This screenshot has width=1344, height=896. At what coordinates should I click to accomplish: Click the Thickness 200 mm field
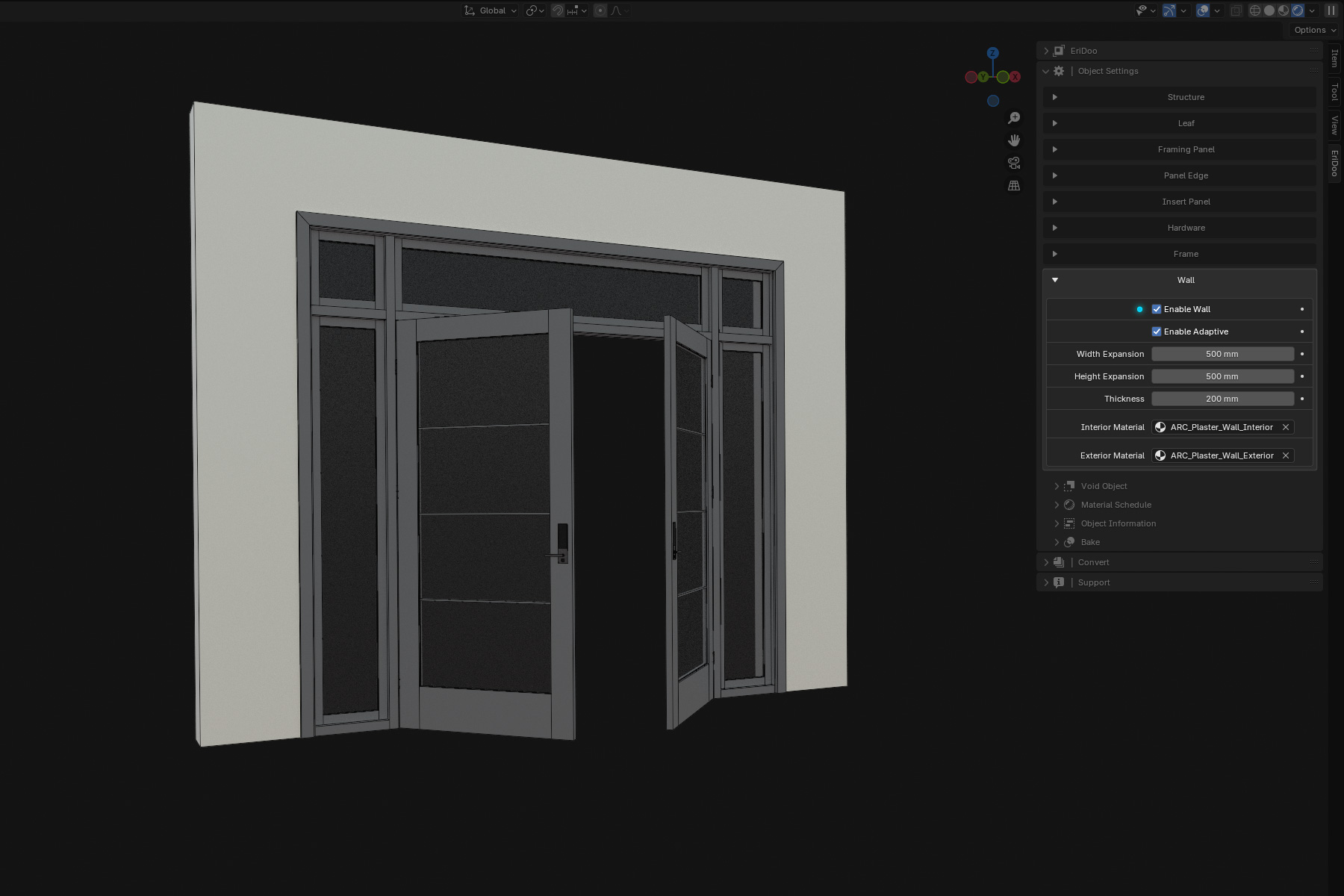click(1222, 399)
